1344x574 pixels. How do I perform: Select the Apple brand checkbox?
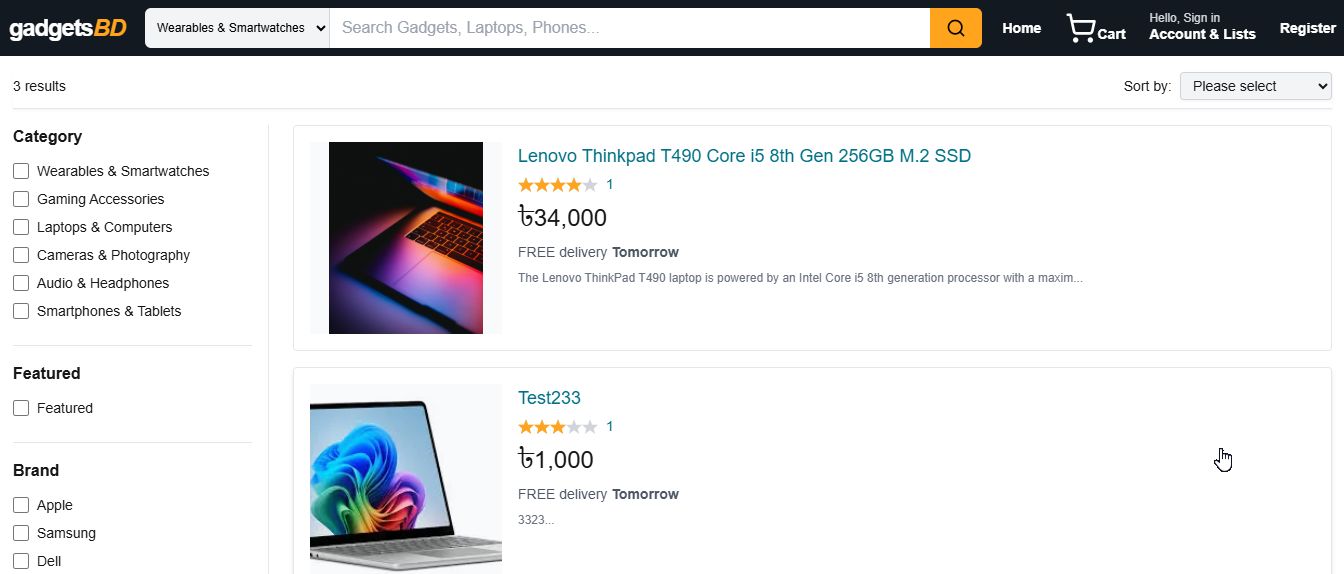(21, 505)
